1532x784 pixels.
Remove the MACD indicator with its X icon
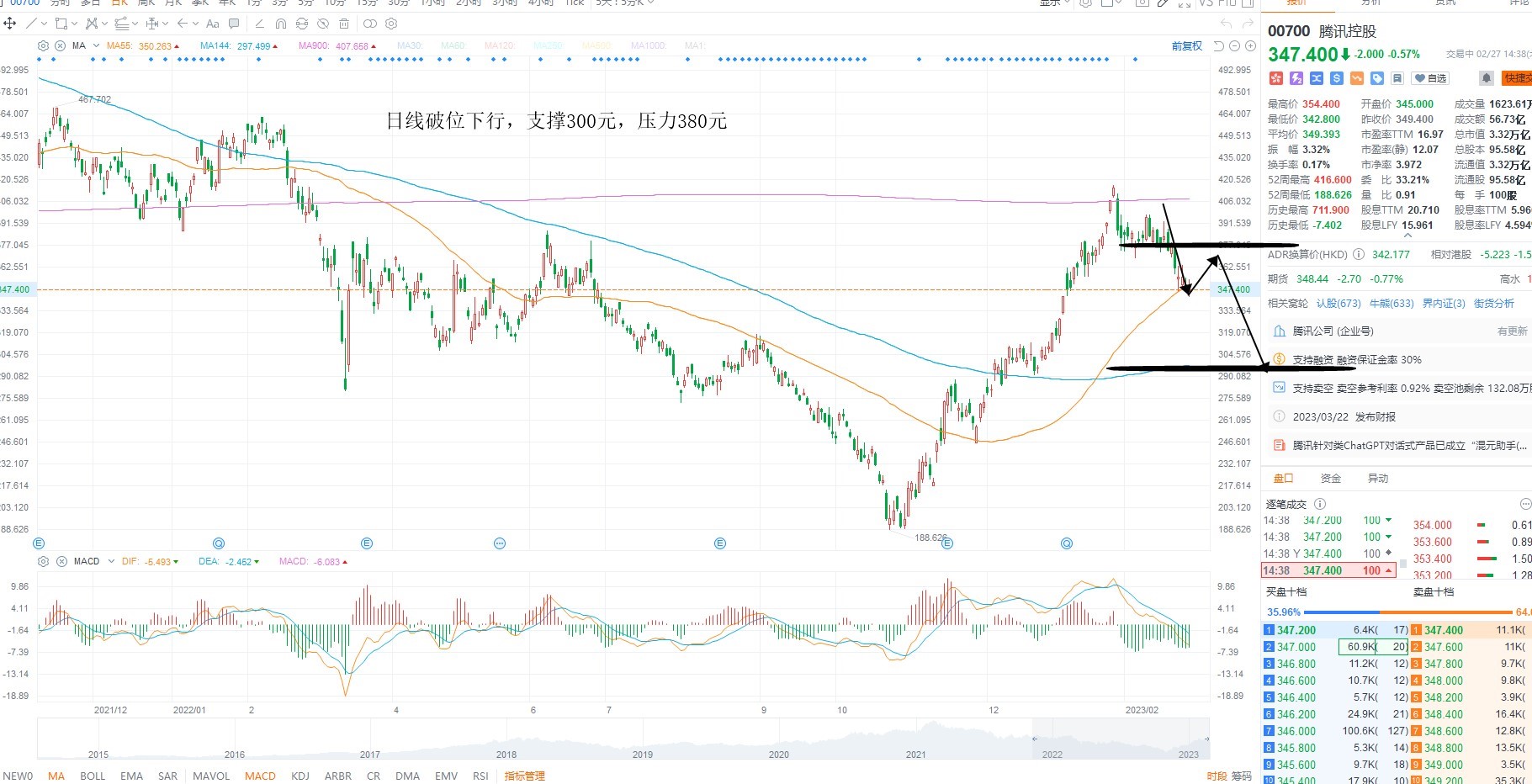pyautogui.click(x=61, y=561)
